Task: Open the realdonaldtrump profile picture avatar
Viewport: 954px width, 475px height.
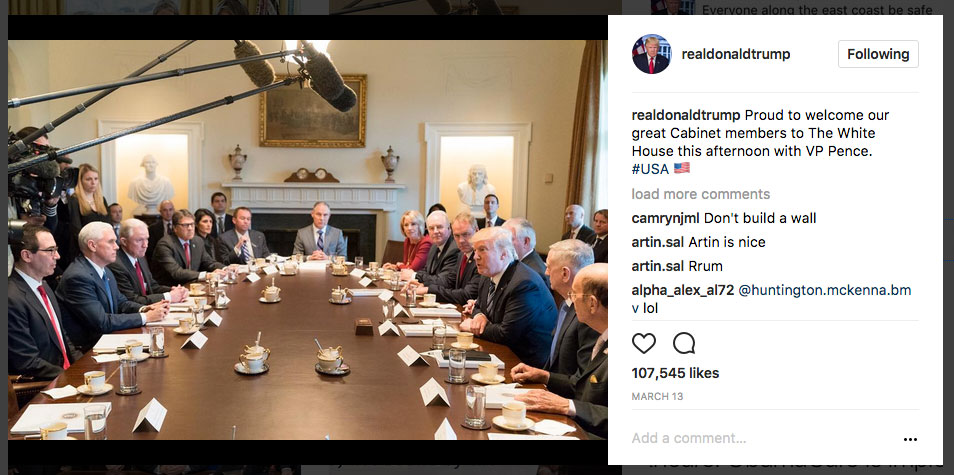Action: point(651,54)
